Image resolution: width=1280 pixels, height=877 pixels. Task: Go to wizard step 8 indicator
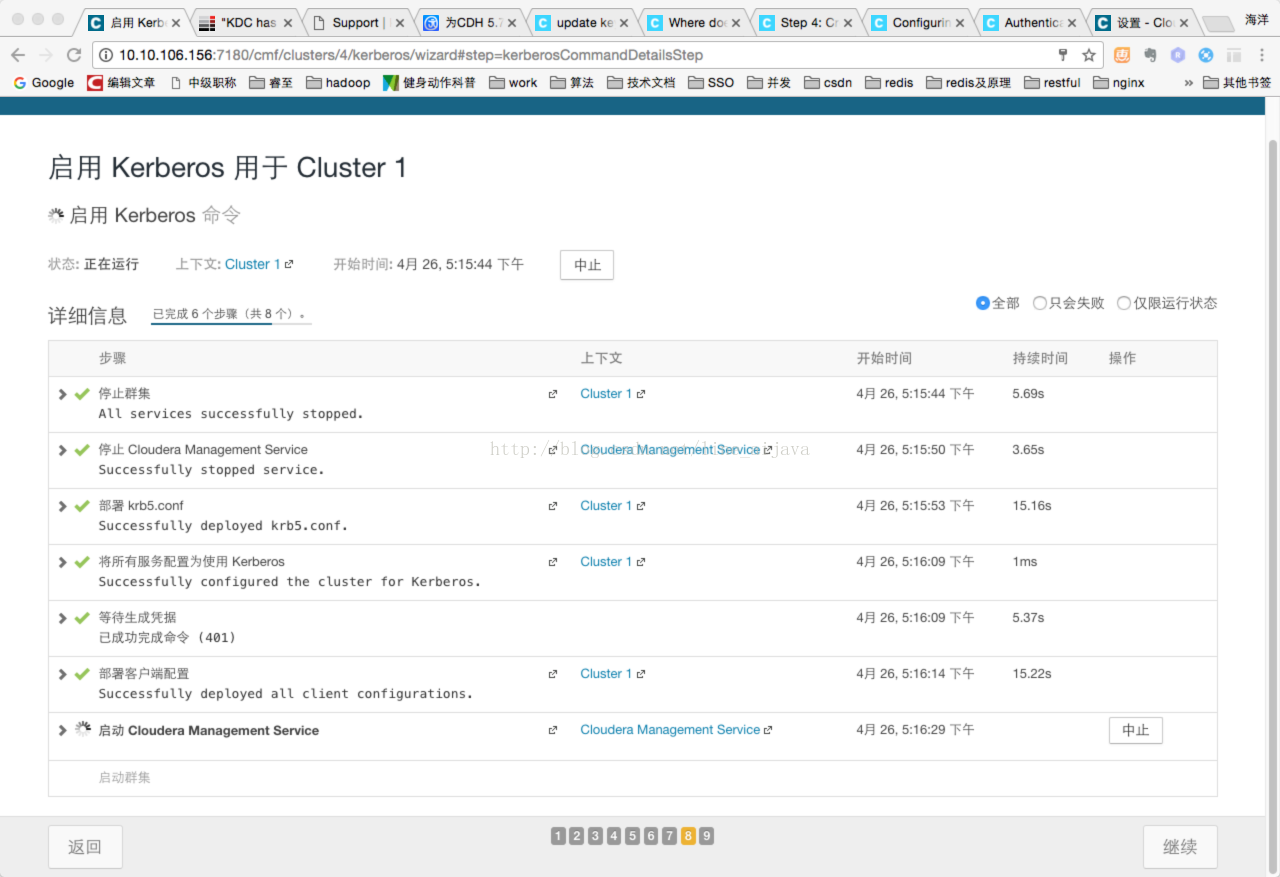coord(688,836)
